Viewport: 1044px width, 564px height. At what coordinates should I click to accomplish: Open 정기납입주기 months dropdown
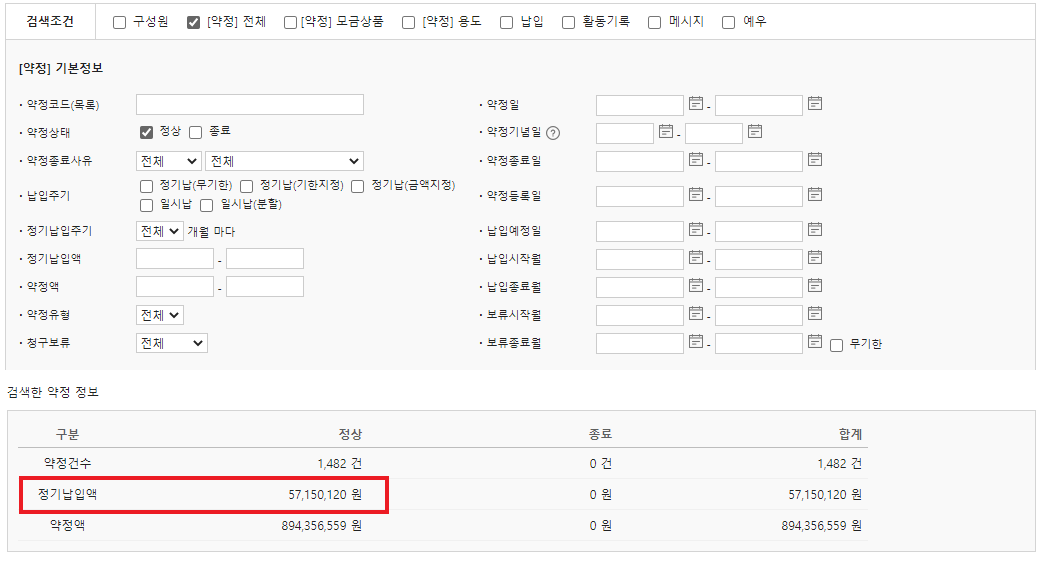point(160,231)
